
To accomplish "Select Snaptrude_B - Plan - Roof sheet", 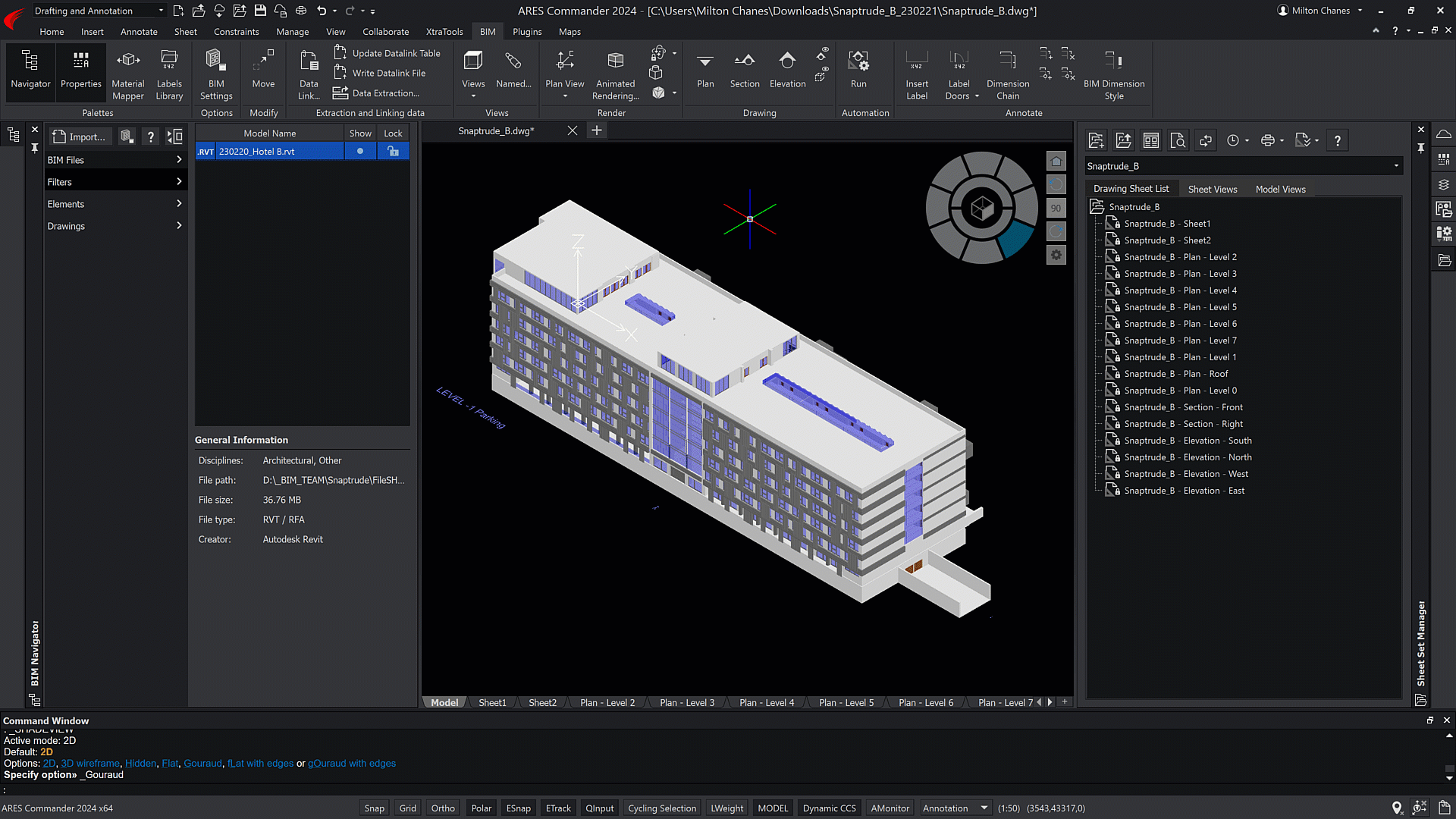I will 1176,373.
